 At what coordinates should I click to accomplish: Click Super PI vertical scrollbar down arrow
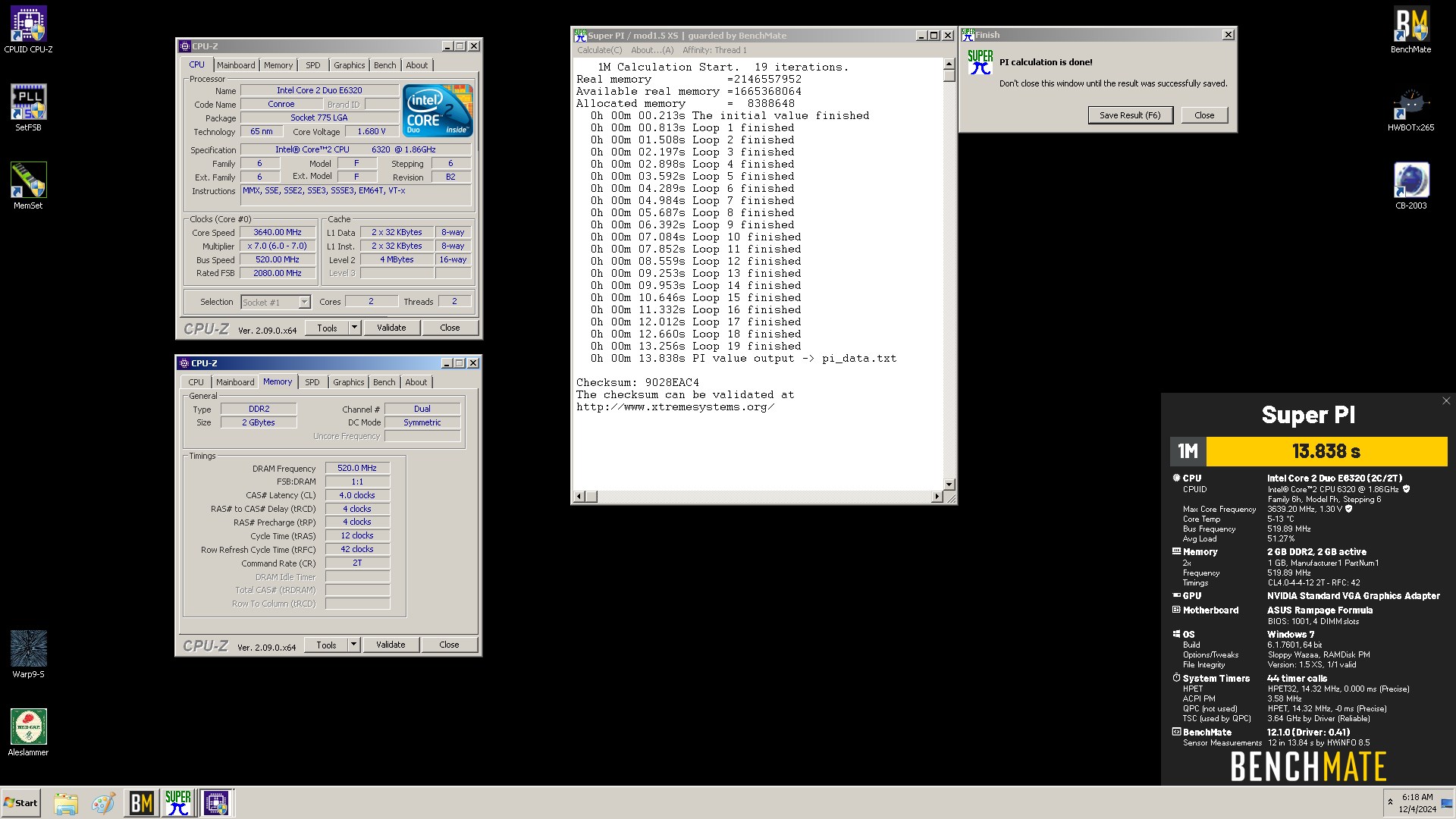(949, 484)
